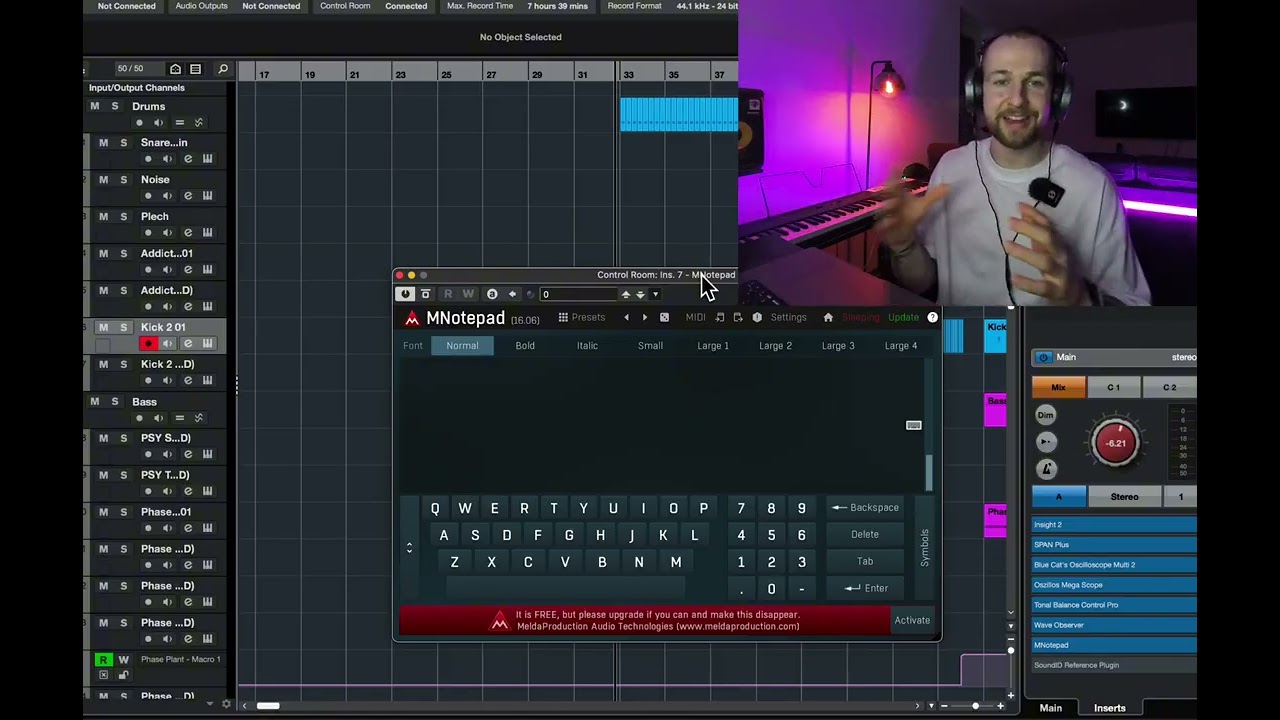Click the A/B compare 'a' icon in plugin header
The height and width of the screenshot is (720, 1280).
pos(492,294)
